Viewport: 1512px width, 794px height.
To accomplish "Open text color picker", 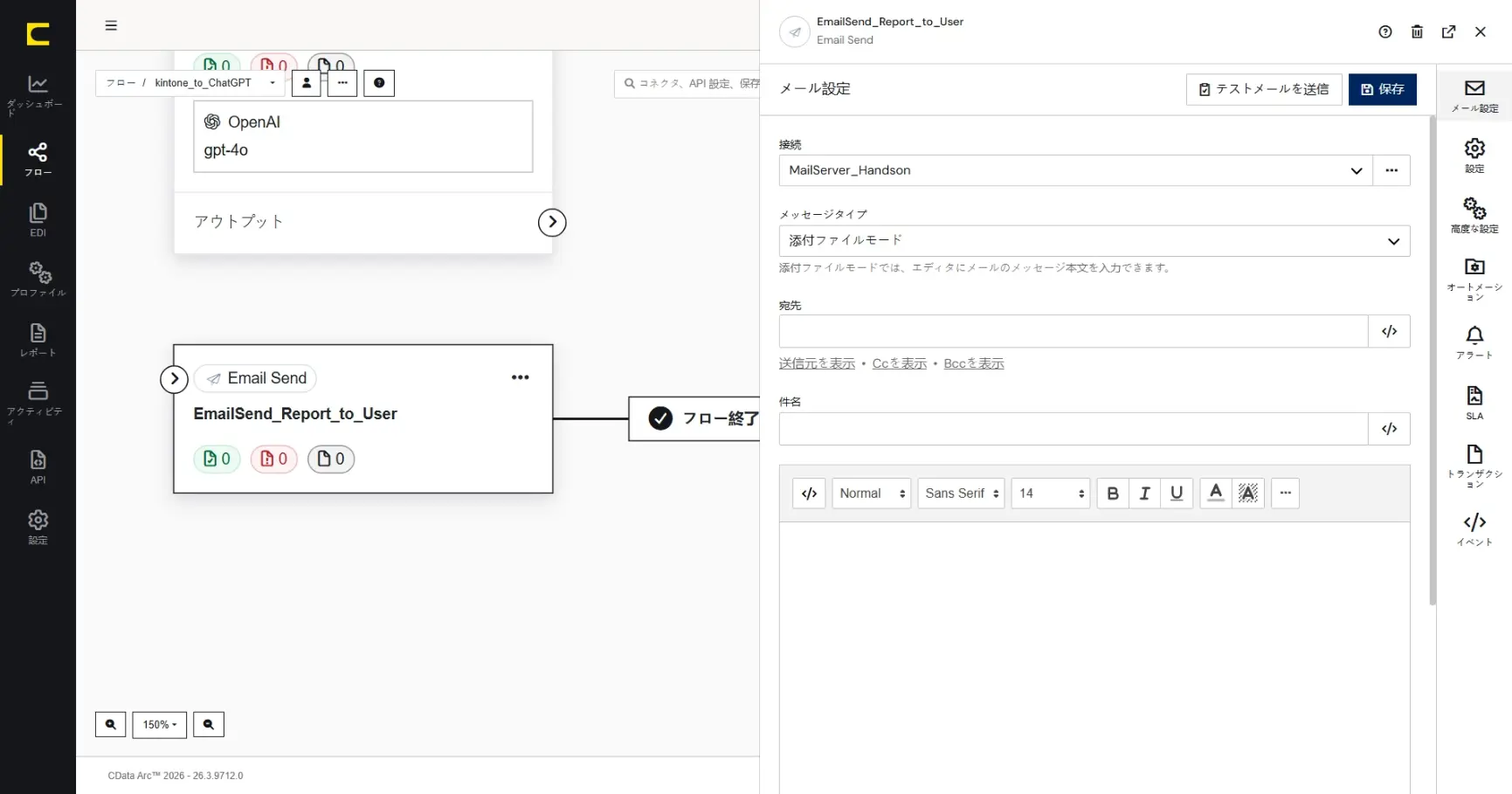I will (1215, 494).
